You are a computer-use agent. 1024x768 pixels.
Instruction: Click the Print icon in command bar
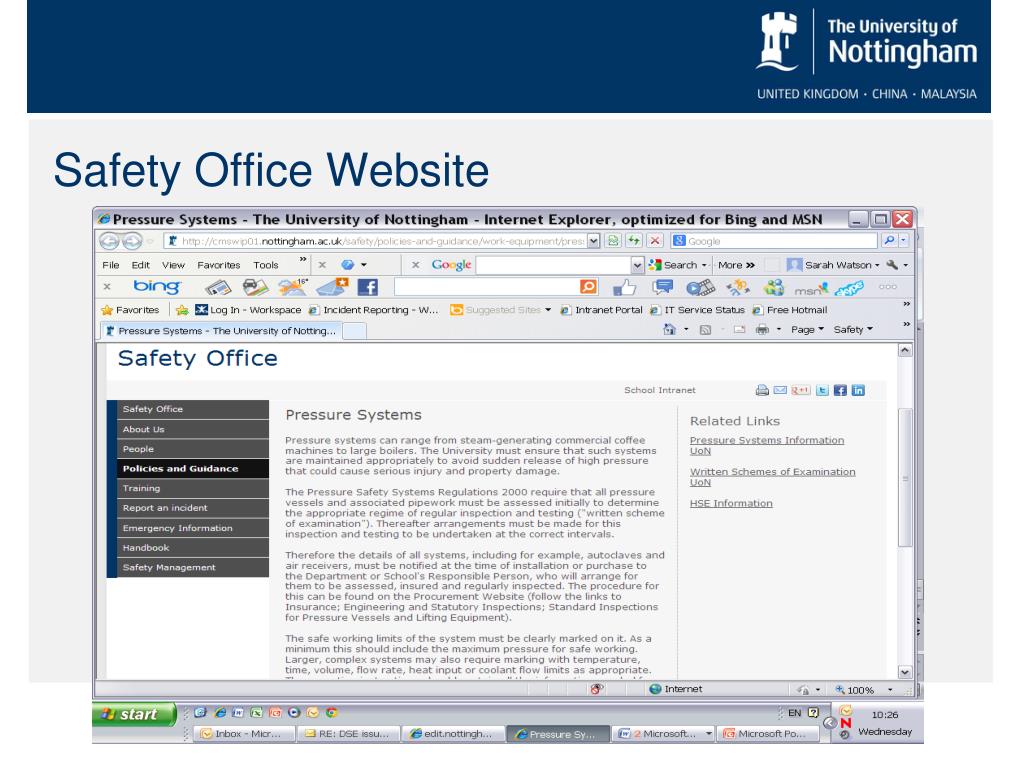click(762, 330)
